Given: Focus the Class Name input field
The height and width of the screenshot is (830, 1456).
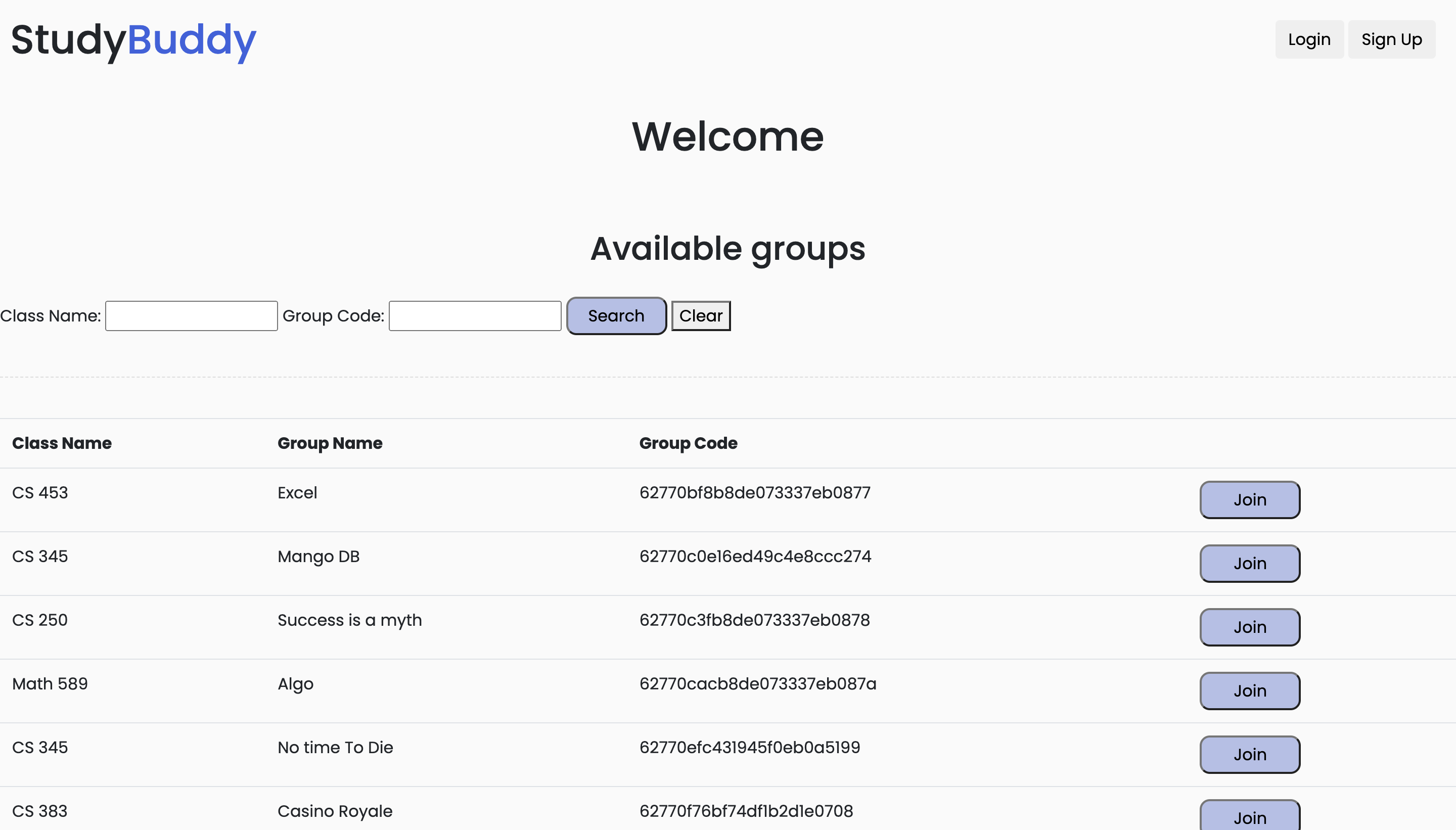Looking at the screenshot, I should pos(191,316).
